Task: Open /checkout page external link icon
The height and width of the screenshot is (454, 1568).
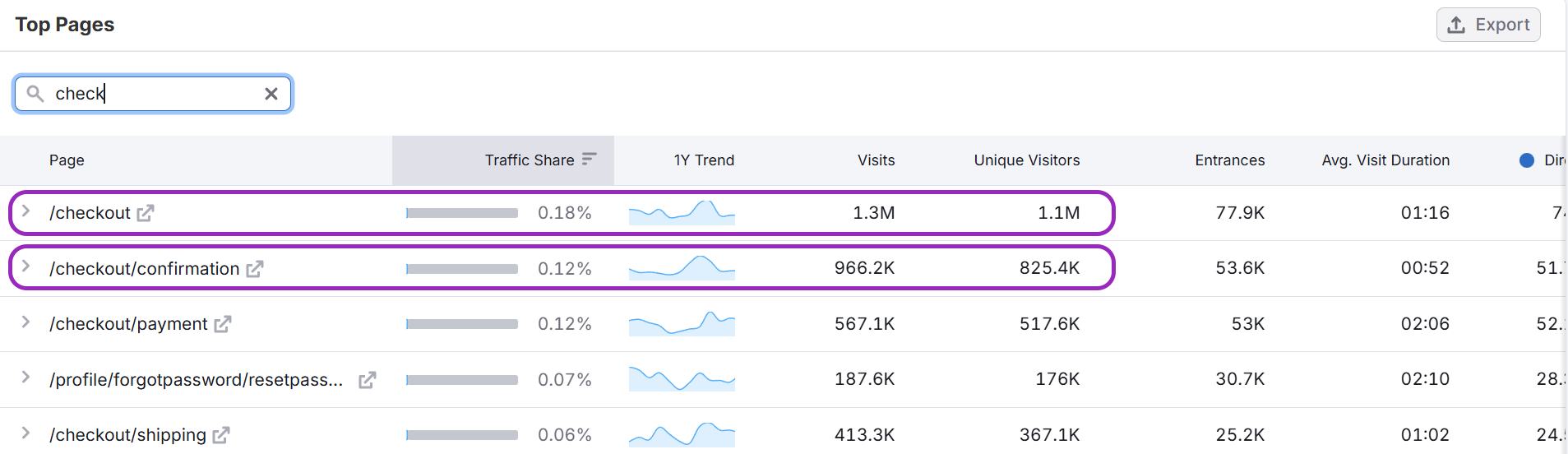Action: click(146, 213)
